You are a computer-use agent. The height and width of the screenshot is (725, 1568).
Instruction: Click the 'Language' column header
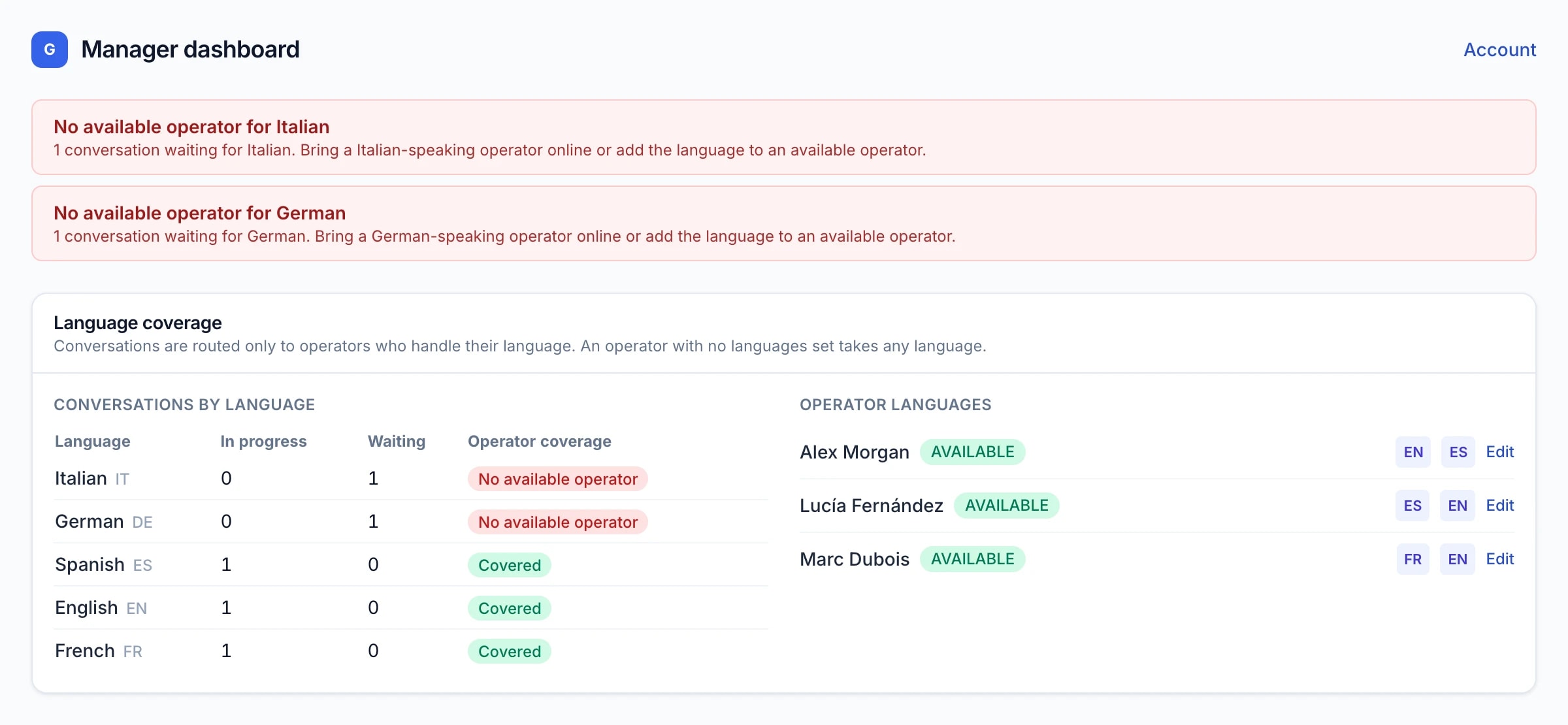pyautogui.click(x=93, y=442)
